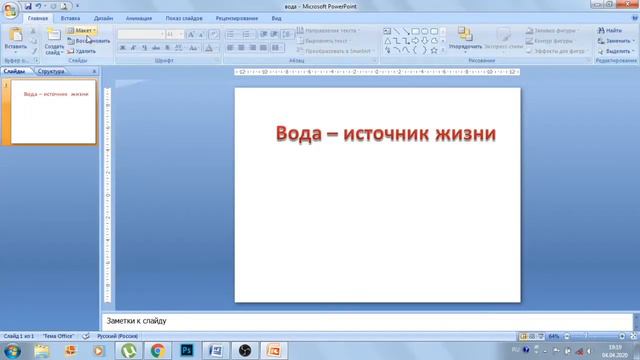Select the text box shape icon
Viewport: 640px width, 360px height.
[387, 31]
